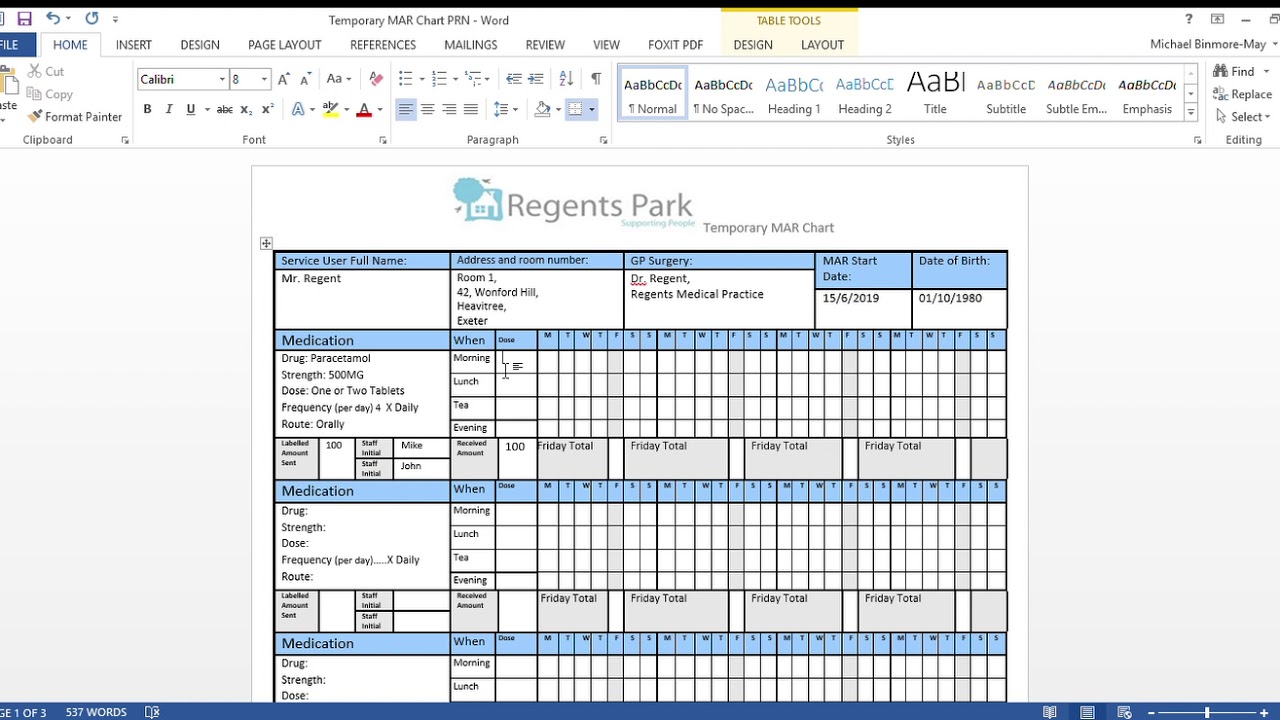Click the Copy button
1280x720 pixels.
click(x=50, y=94)
